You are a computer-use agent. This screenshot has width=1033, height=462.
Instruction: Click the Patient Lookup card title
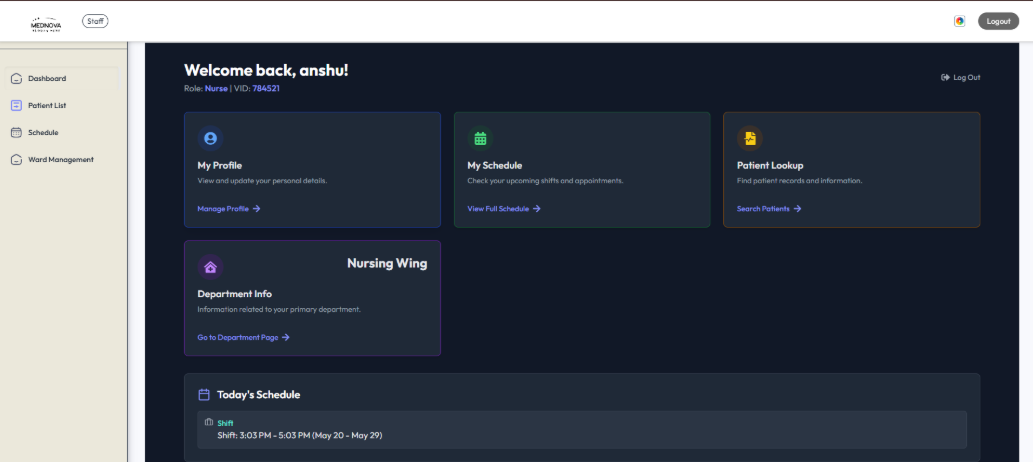point(770,165)
